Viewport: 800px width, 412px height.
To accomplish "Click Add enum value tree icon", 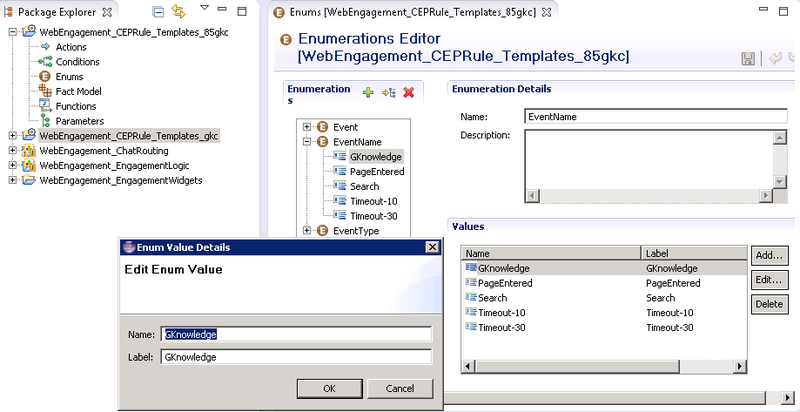I will (x=388, y=92).
